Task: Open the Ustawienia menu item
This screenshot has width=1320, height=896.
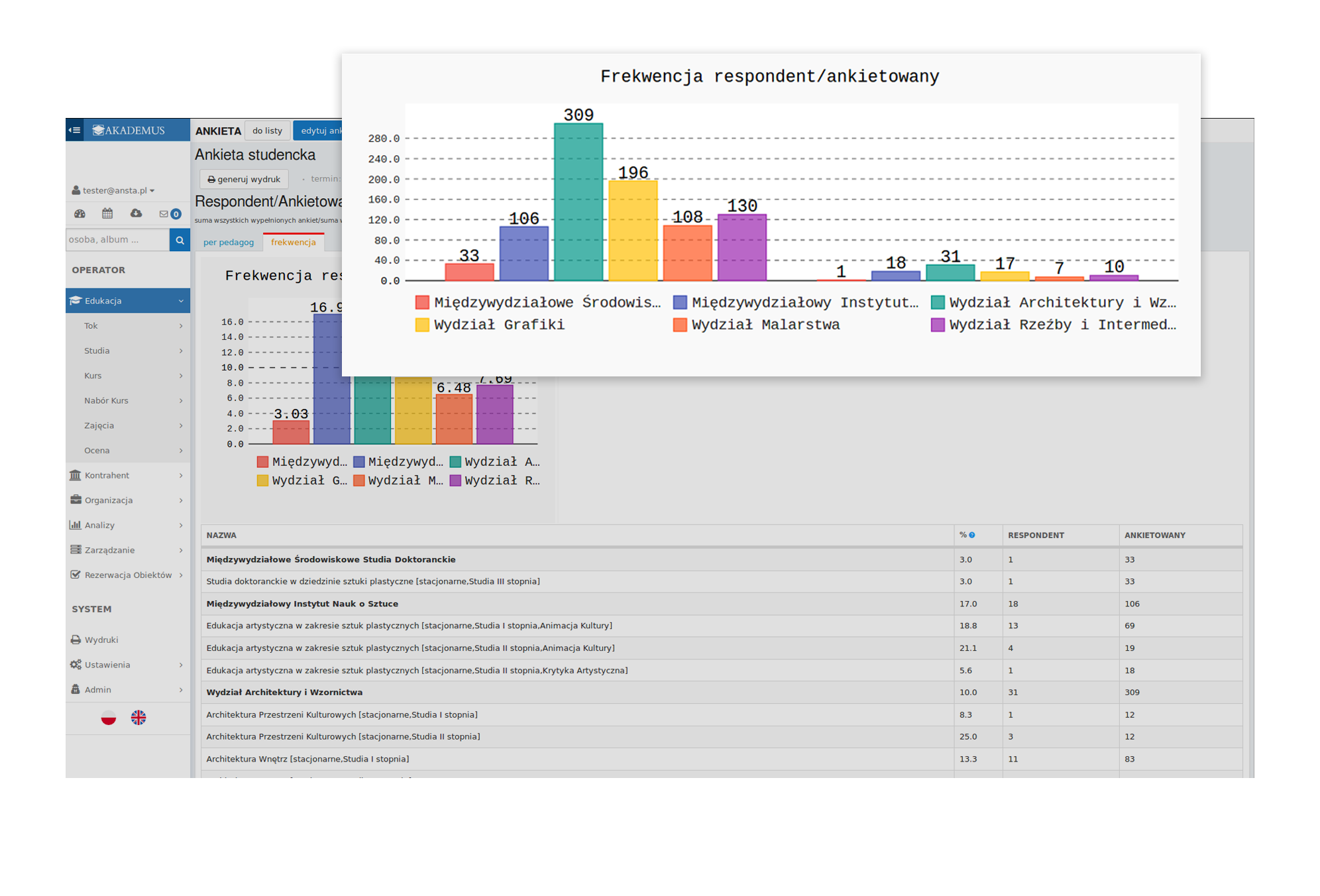Action: click(128, 665)
